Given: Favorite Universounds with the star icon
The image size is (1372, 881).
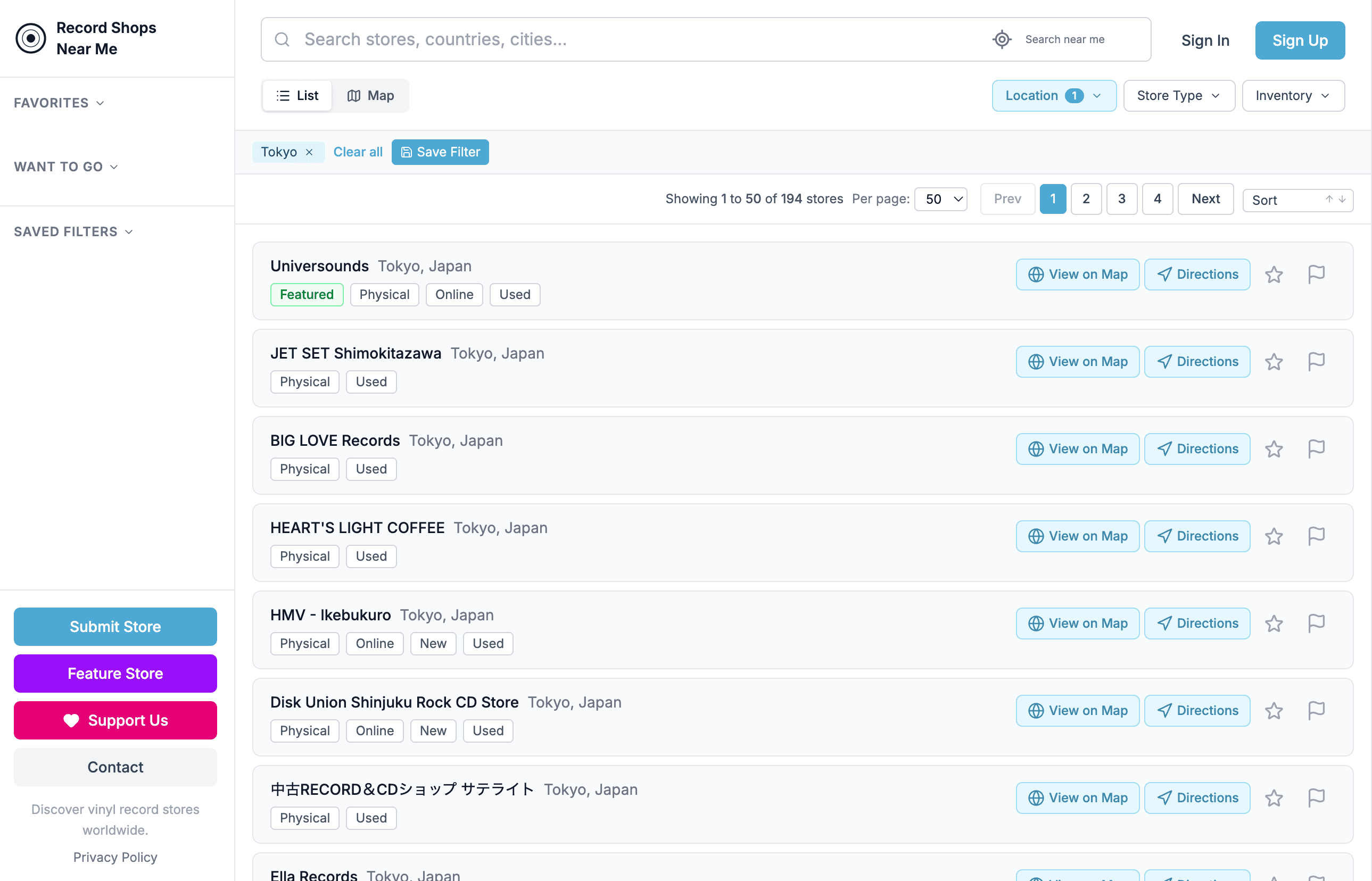Looking at the screenshot, I should click(x=1274, y=275).
